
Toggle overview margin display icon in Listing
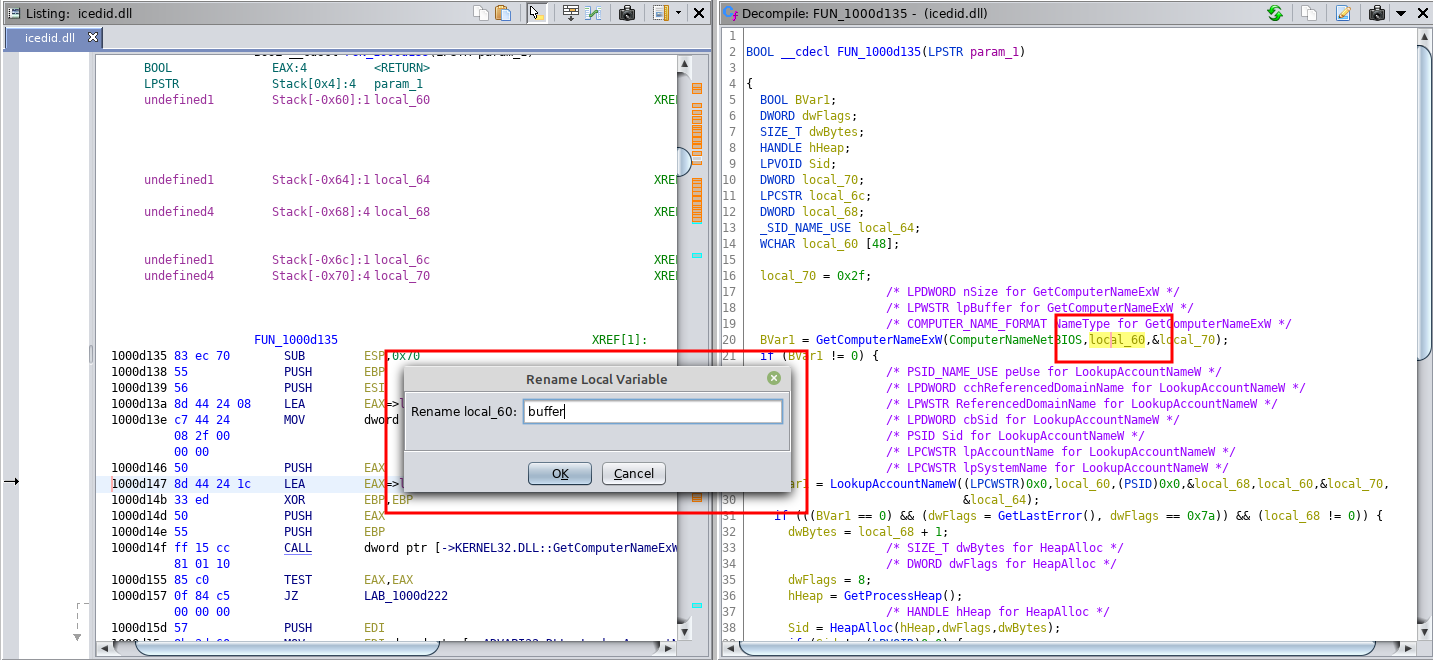click(660, 13)
